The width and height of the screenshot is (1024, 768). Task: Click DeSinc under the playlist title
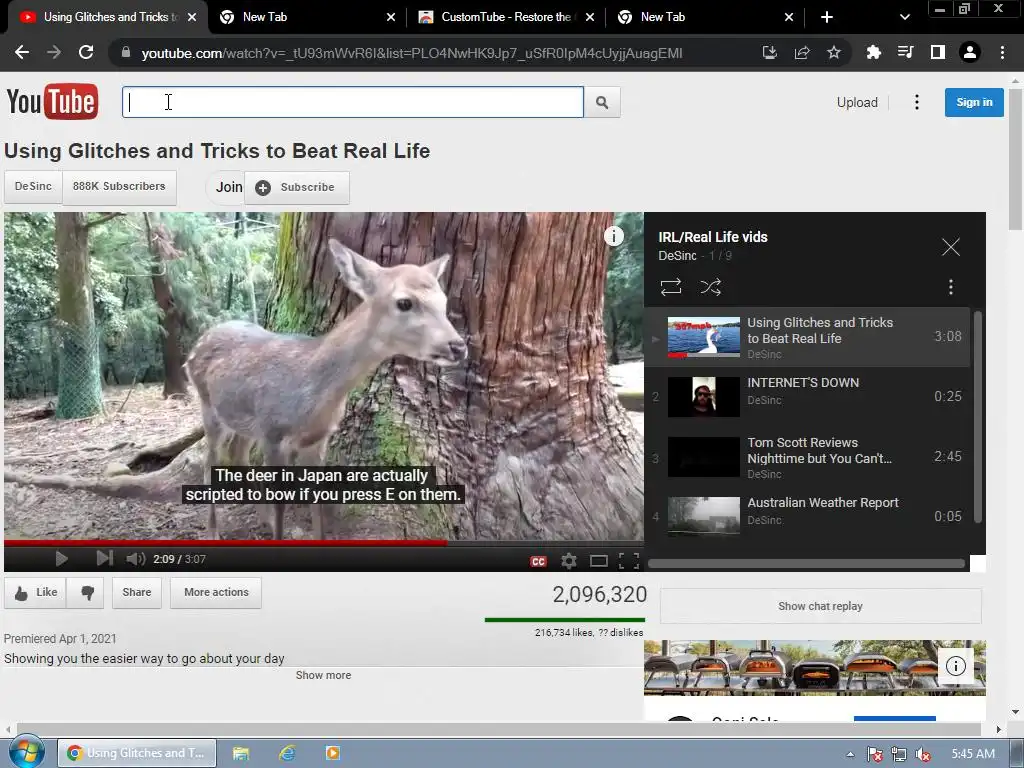tap(677, 256)
